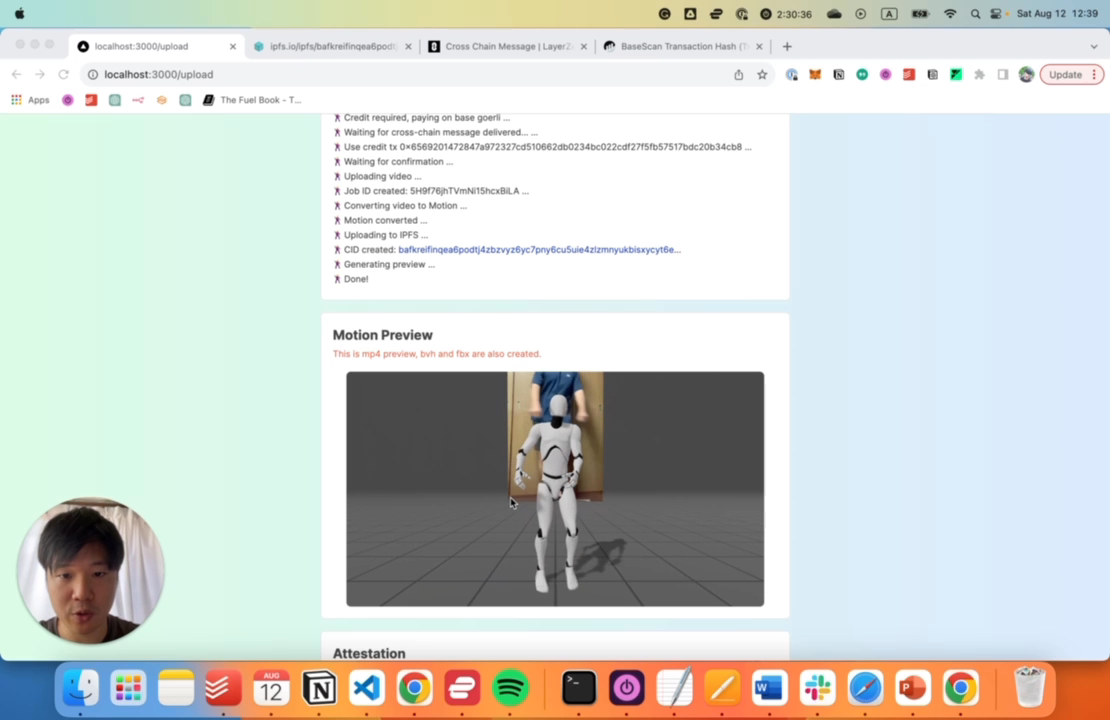Click the Update button
Viewport: 1110px width, 720px height.
(1065, 74)
